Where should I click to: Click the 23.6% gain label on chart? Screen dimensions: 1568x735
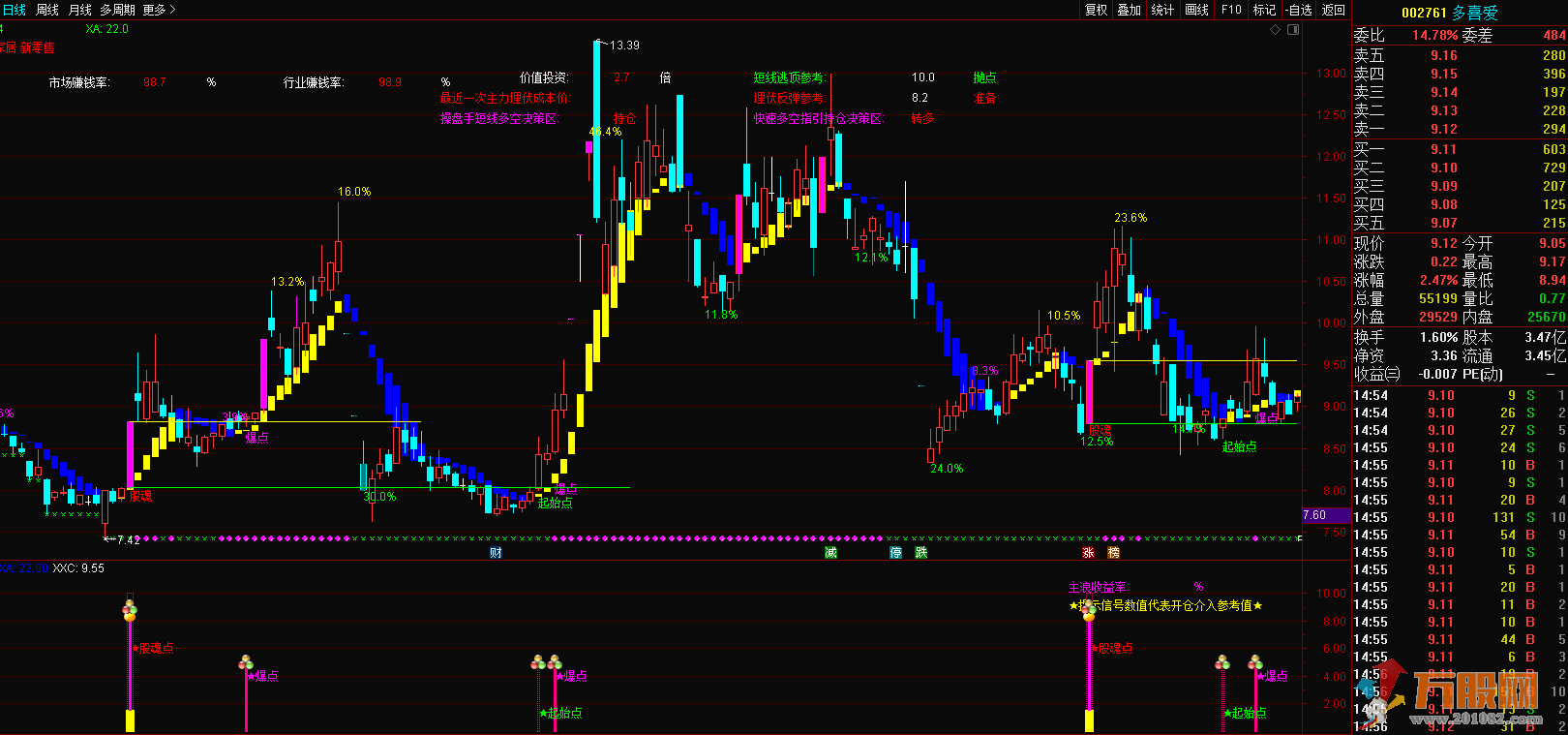click(x=1131, y=218)
